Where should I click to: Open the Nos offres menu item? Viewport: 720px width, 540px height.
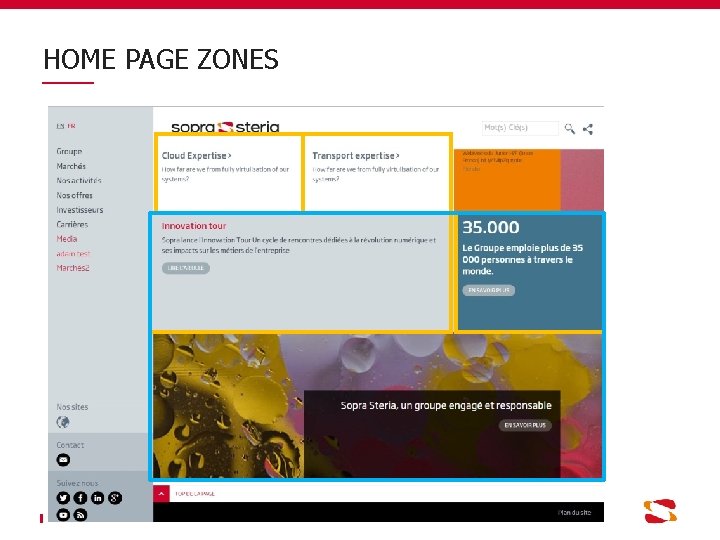(74, 195)
